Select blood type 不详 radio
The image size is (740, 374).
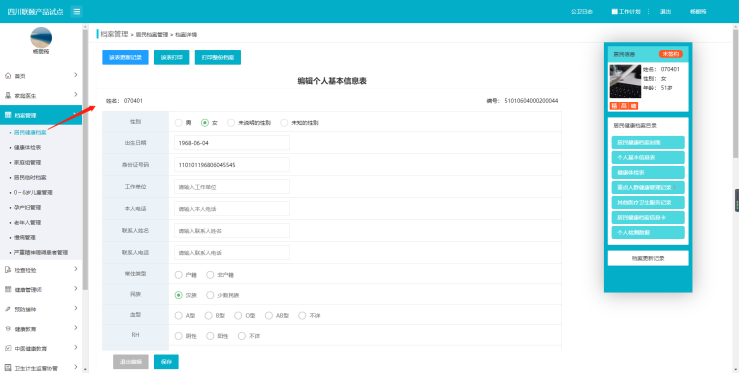302,315
